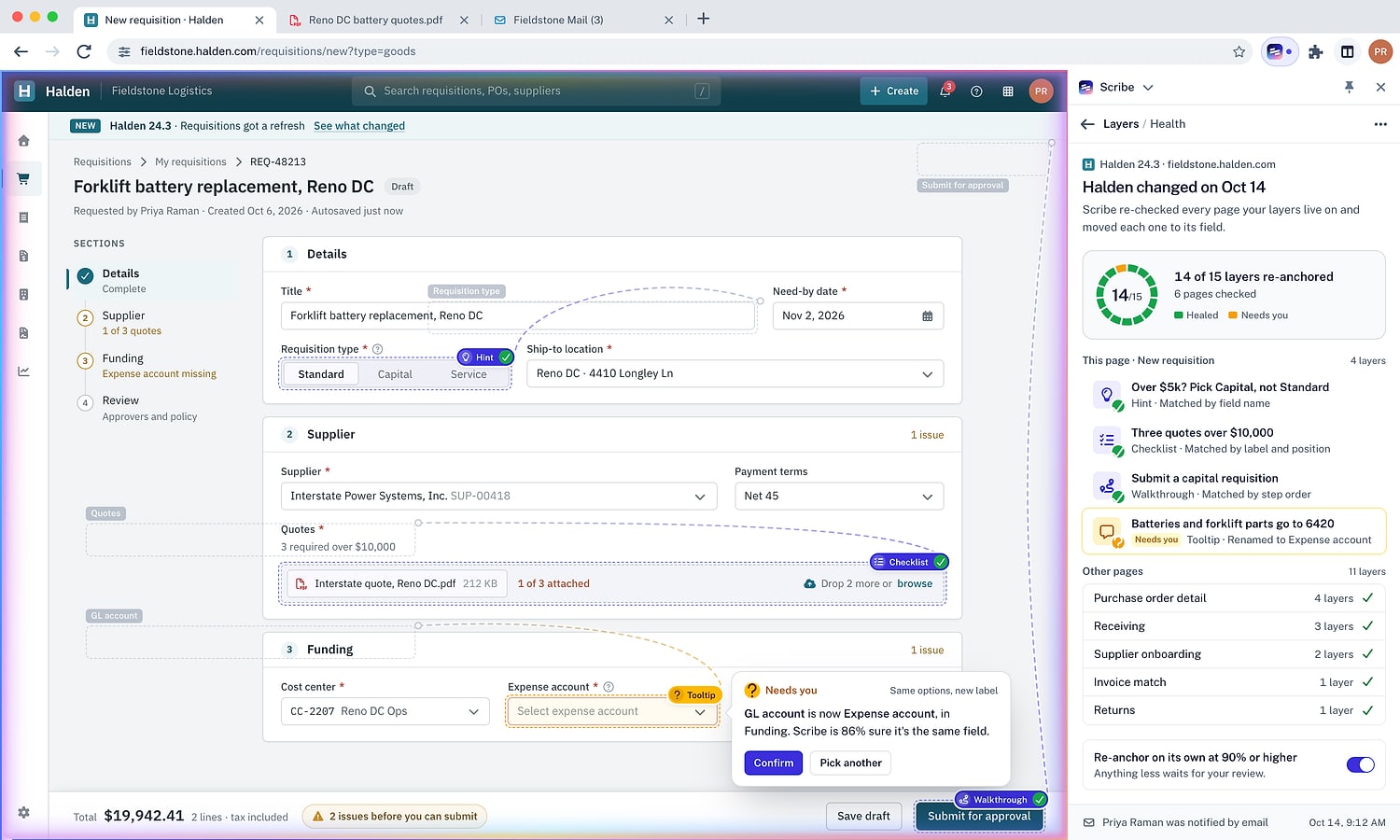Viewport: 1400px width, 840px height.
Task: Open Supplier onboarding layers row
Action: click(1234, 654)
